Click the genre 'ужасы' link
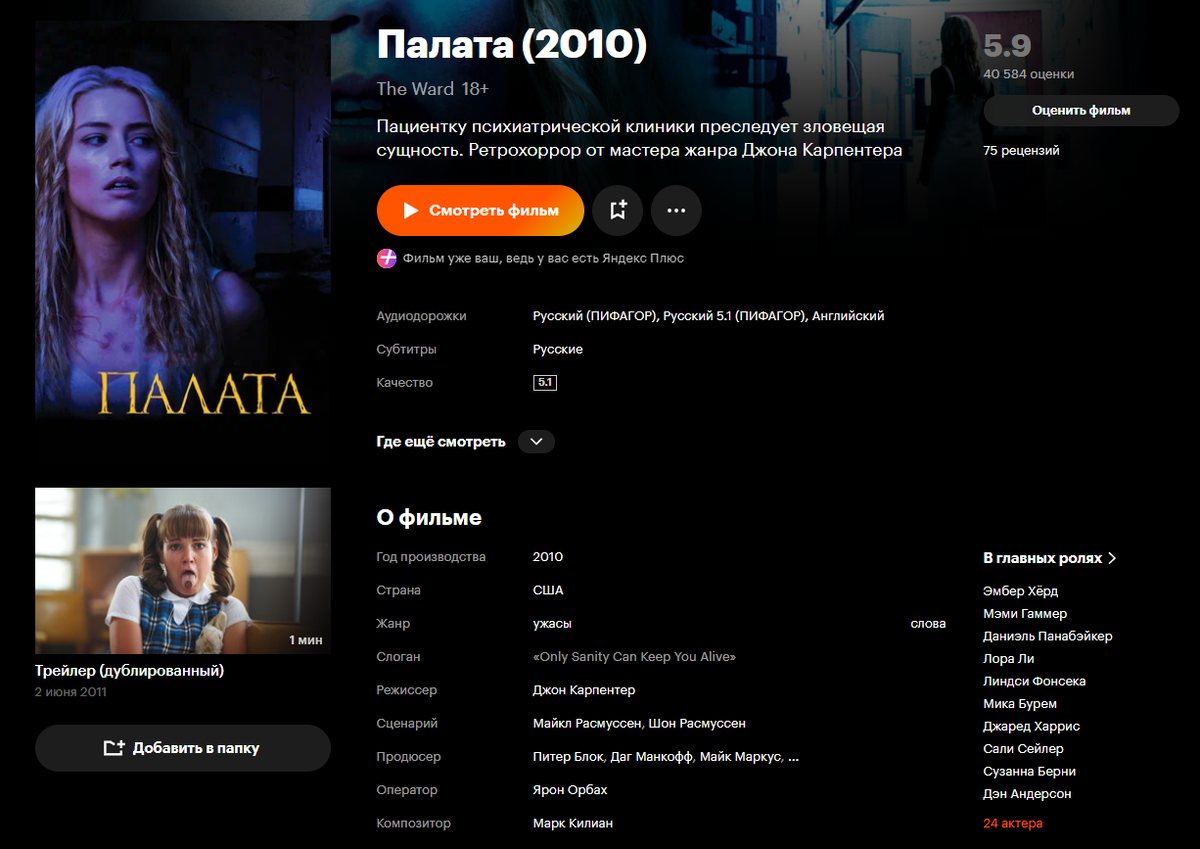The width and height of the screenshot is (1200, 849). coord(552,624)
